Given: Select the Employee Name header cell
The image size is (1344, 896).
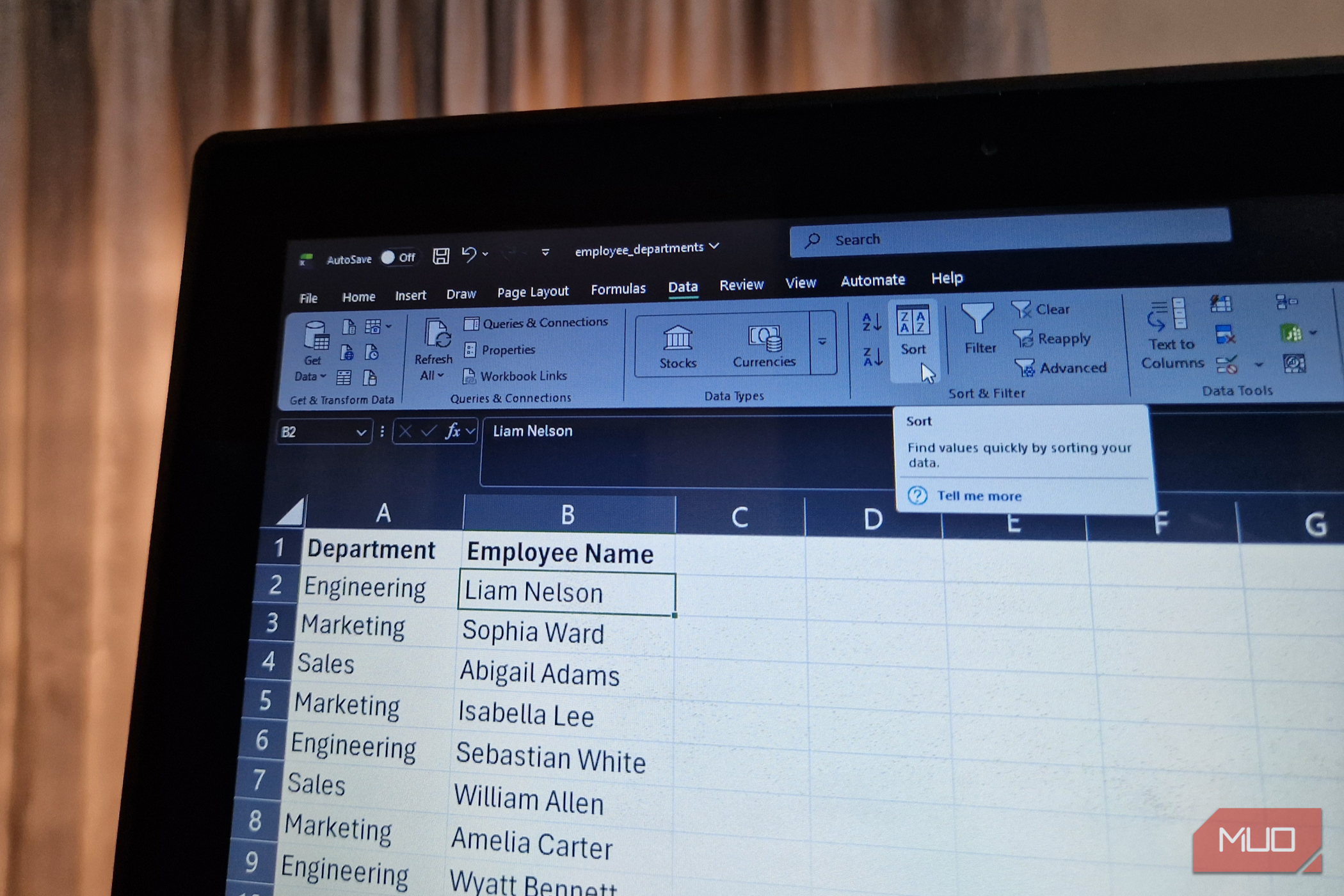Looking at the screenshot, I should 567,552.
